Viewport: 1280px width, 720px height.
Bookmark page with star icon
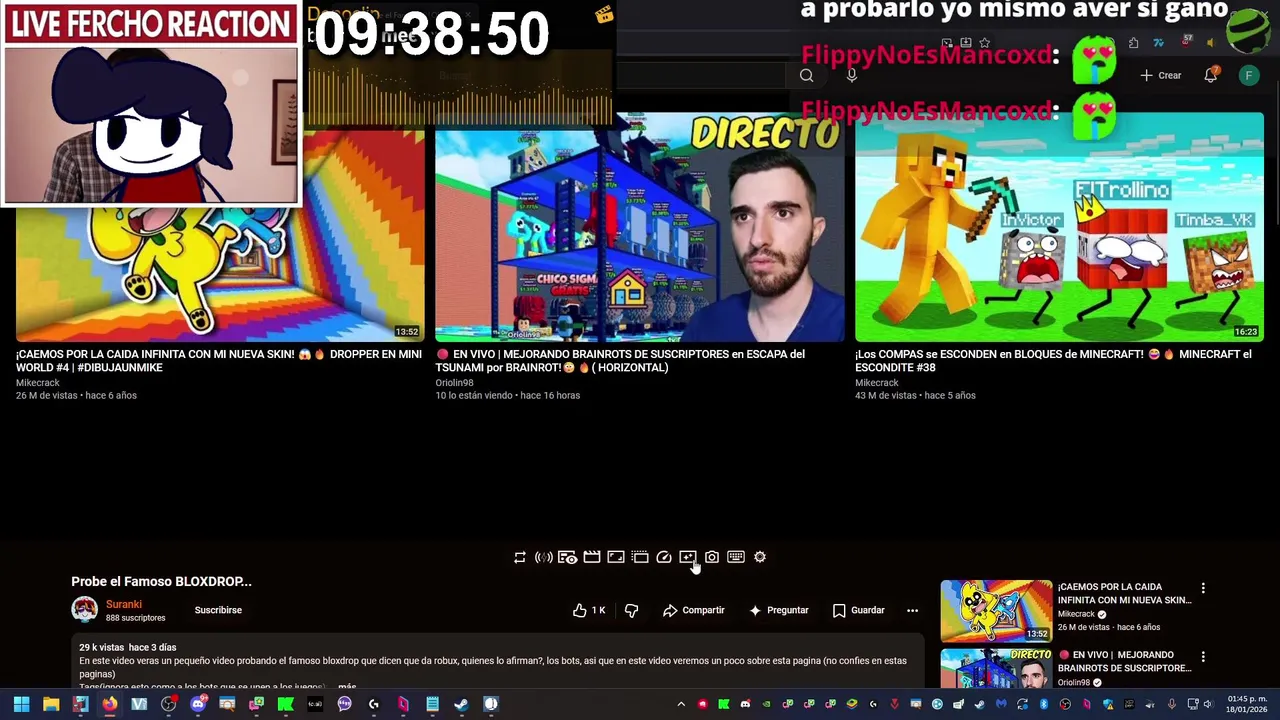point(985,43)
